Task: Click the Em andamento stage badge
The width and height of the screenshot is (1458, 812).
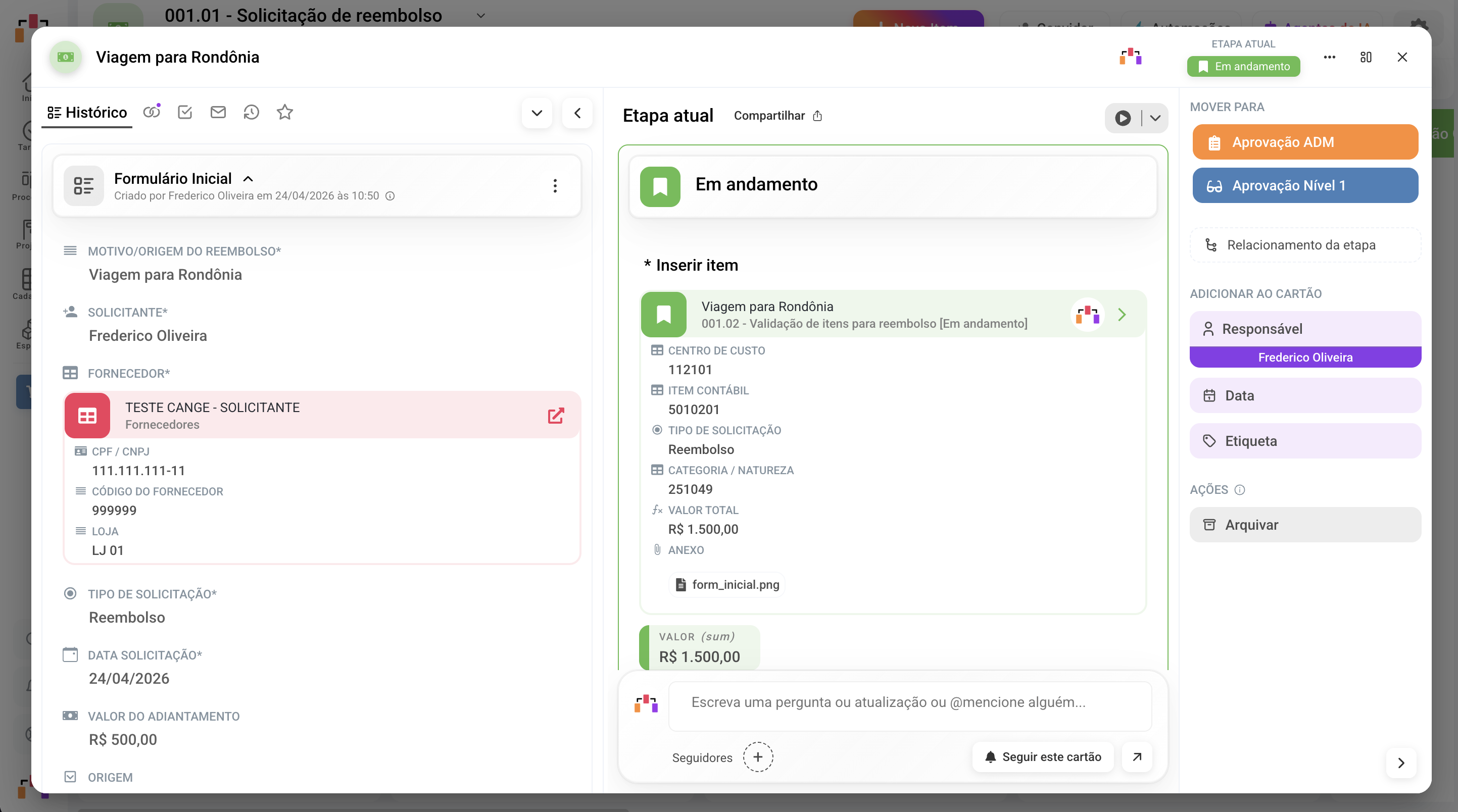Action: (x=1243, y=66)
